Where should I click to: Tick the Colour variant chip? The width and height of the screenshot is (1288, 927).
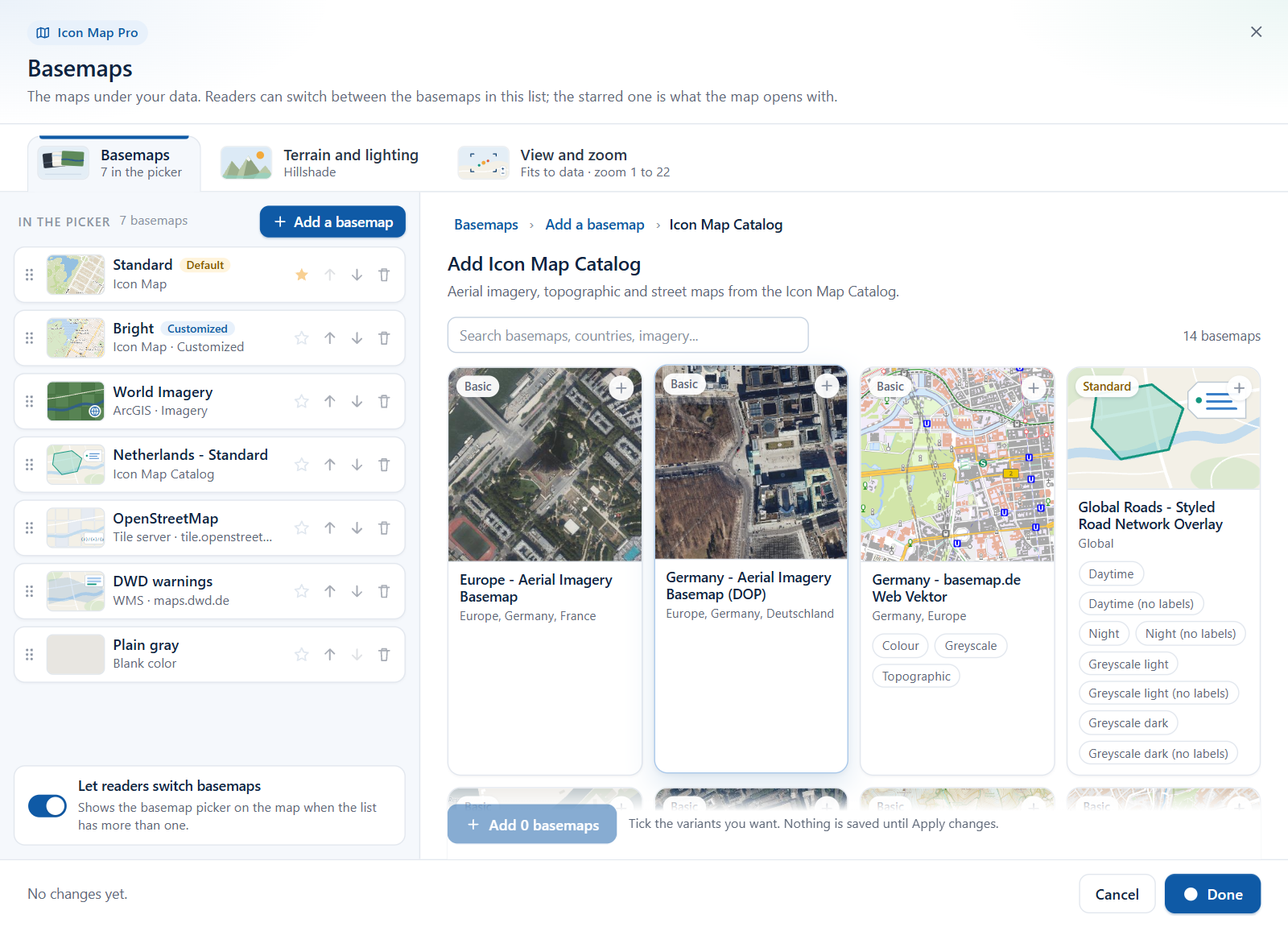click(900, 646)
